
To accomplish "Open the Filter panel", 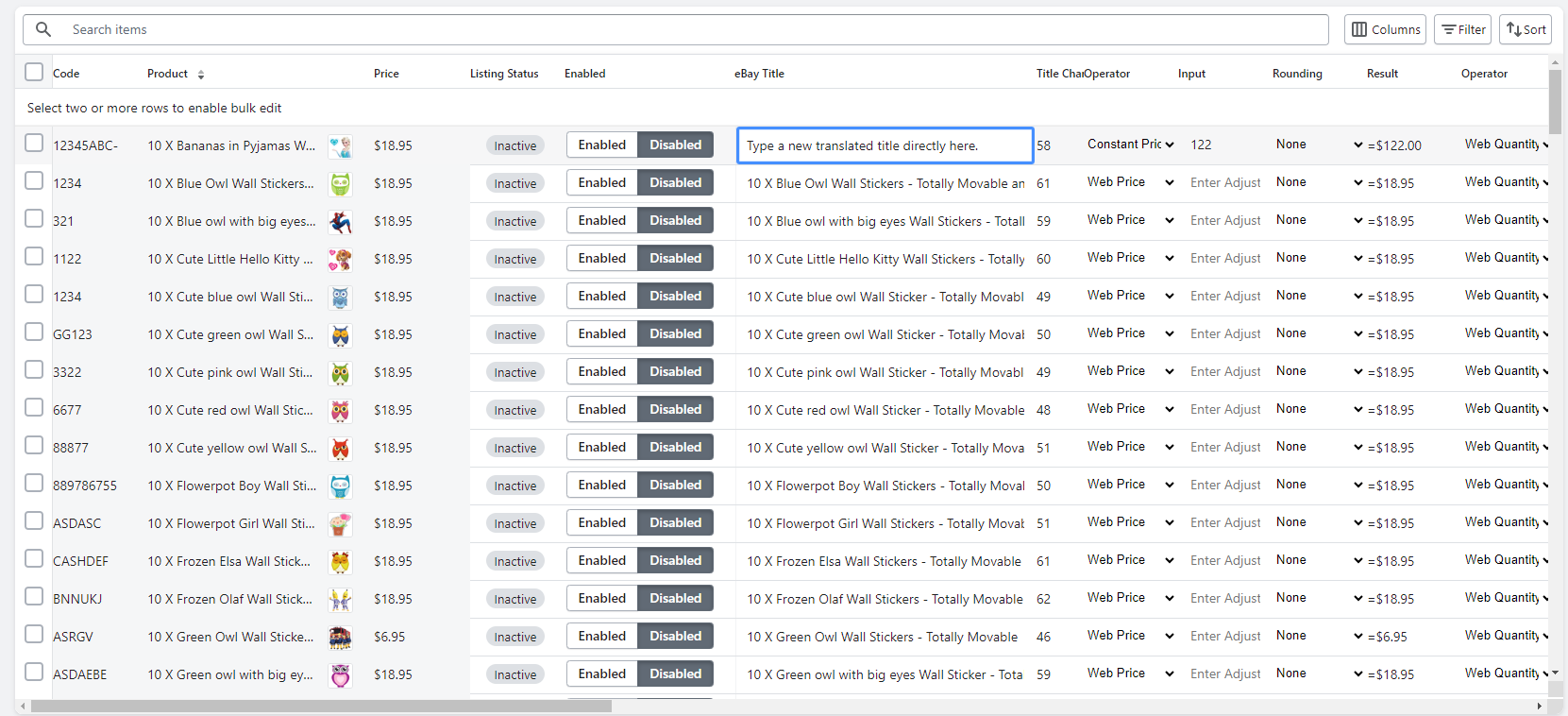I will [1462, 29].
